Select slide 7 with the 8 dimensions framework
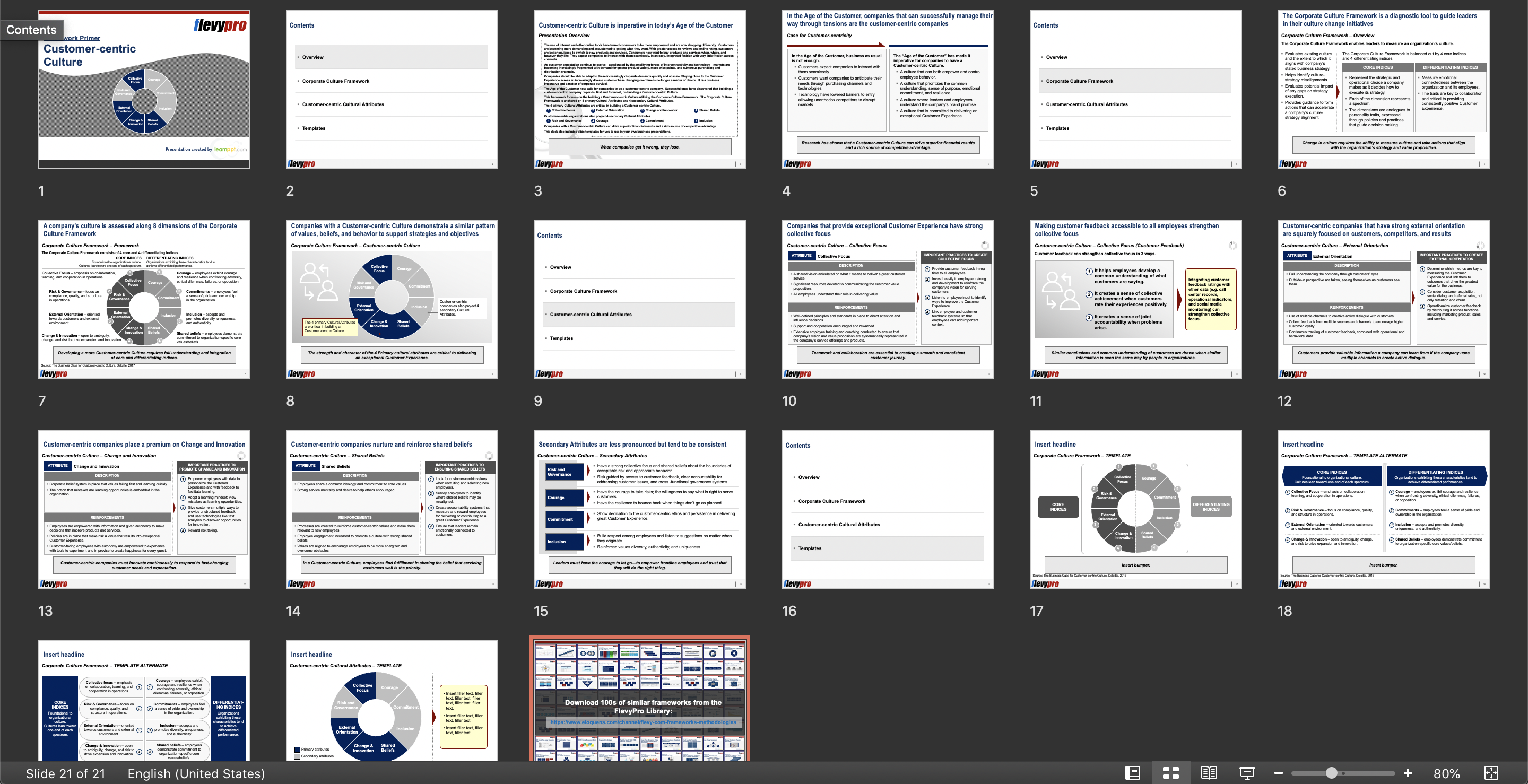 pyautogui.click(x=144, y=299)
